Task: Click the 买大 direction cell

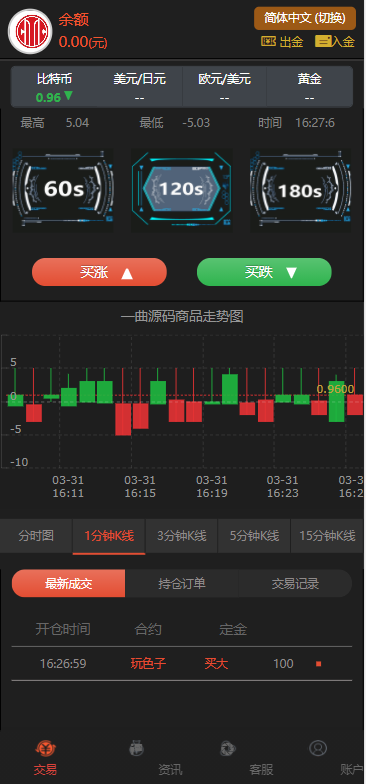Action: pos(216,664)
